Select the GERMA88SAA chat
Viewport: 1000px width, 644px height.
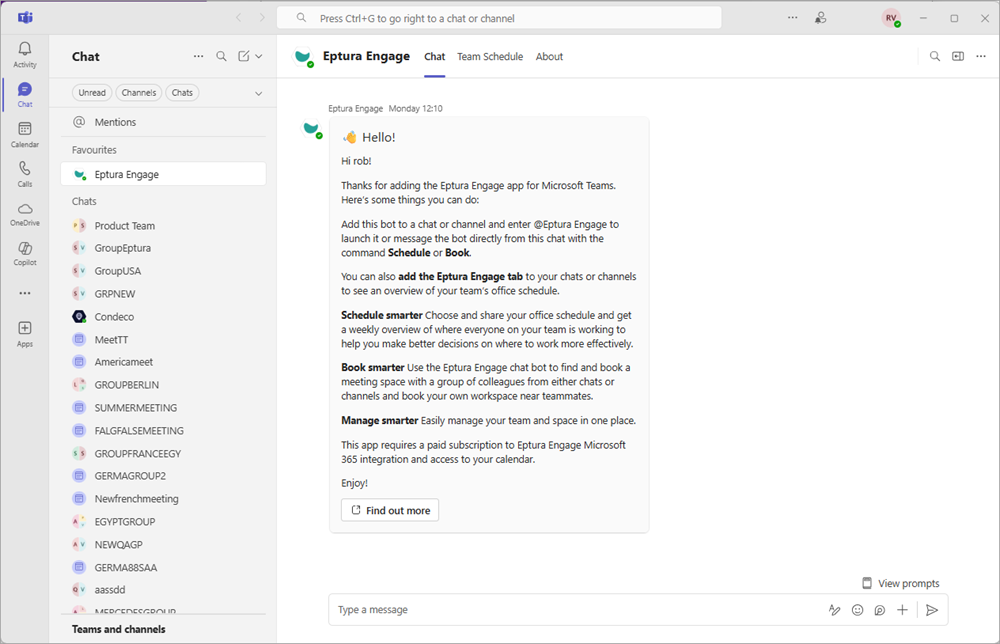coord(163,568)
